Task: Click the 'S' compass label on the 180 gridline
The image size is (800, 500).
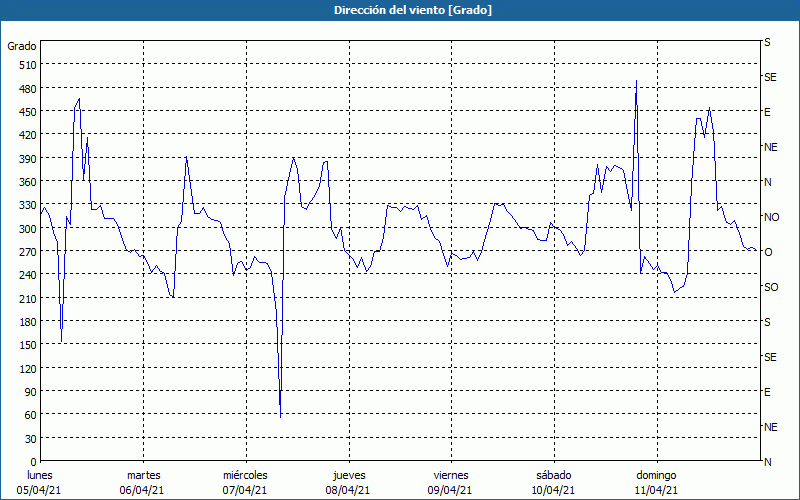Action: (767, 322)
